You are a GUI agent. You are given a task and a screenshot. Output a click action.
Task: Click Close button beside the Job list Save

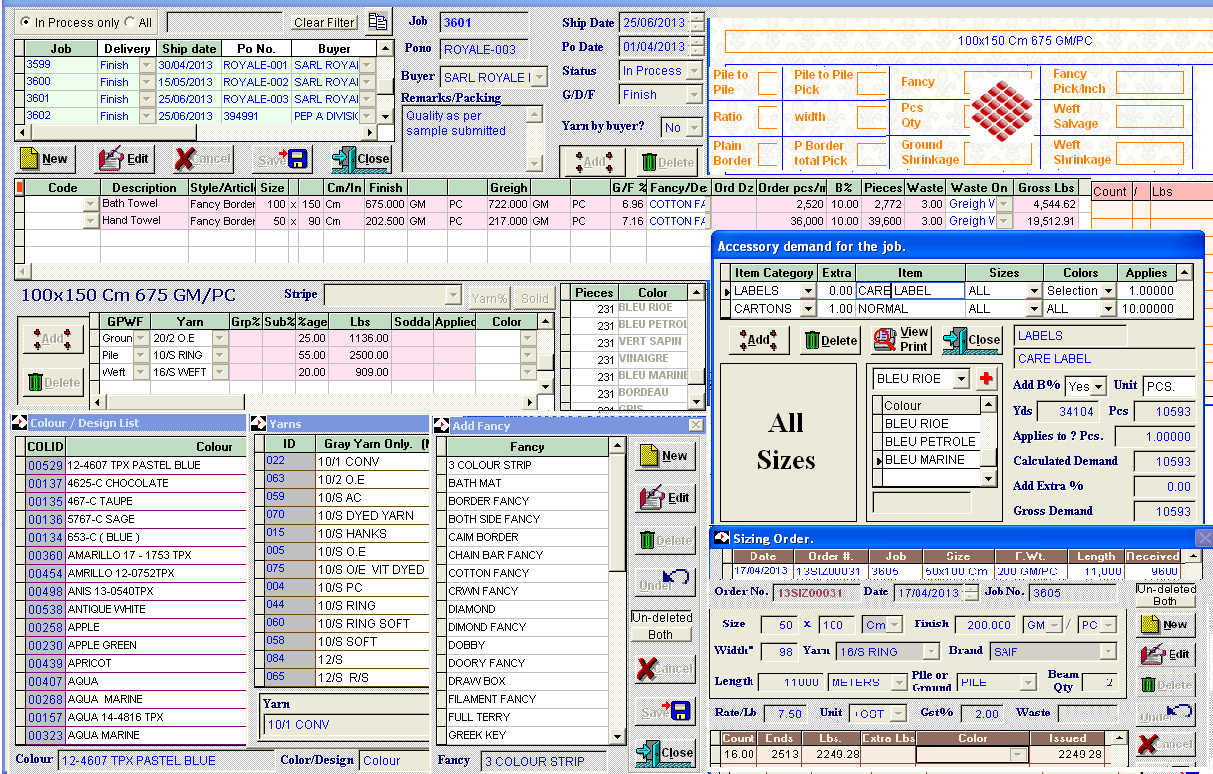tap(360, 158)
